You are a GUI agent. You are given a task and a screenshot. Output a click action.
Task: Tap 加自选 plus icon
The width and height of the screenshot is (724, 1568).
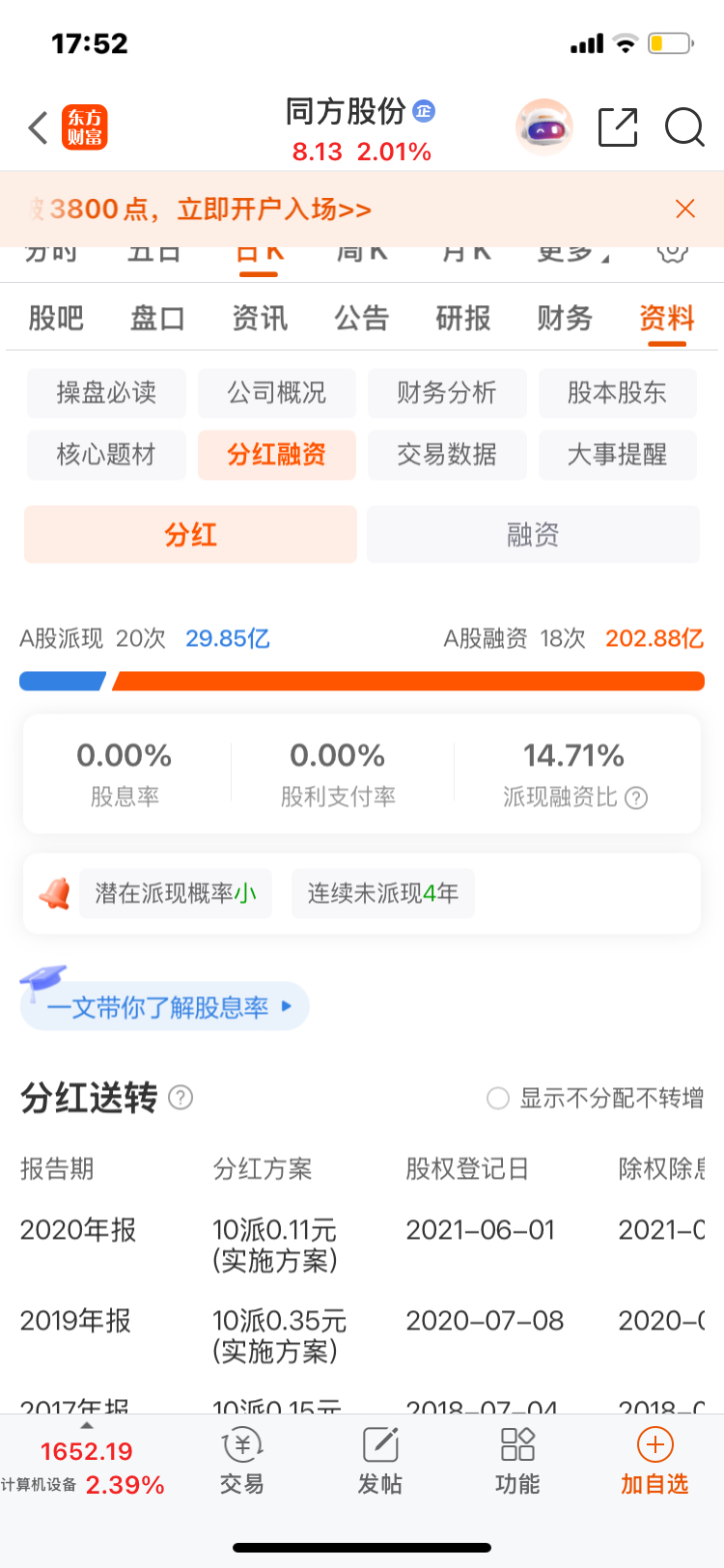pos(655,1444)
